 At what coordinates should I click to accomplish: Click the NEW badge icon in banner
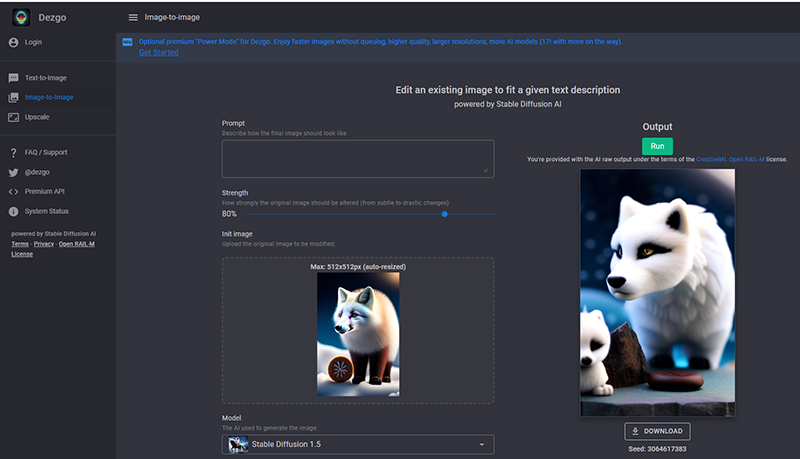tap(128, 42)
